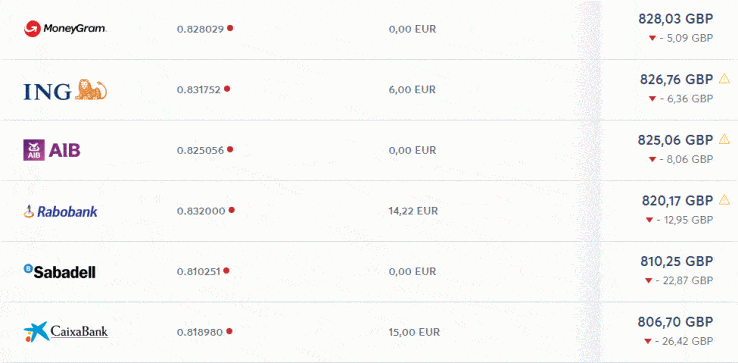This screenshot has height=363, width=738.
Task: Click red dot next to 0.828029 rate
Action: 230,28
